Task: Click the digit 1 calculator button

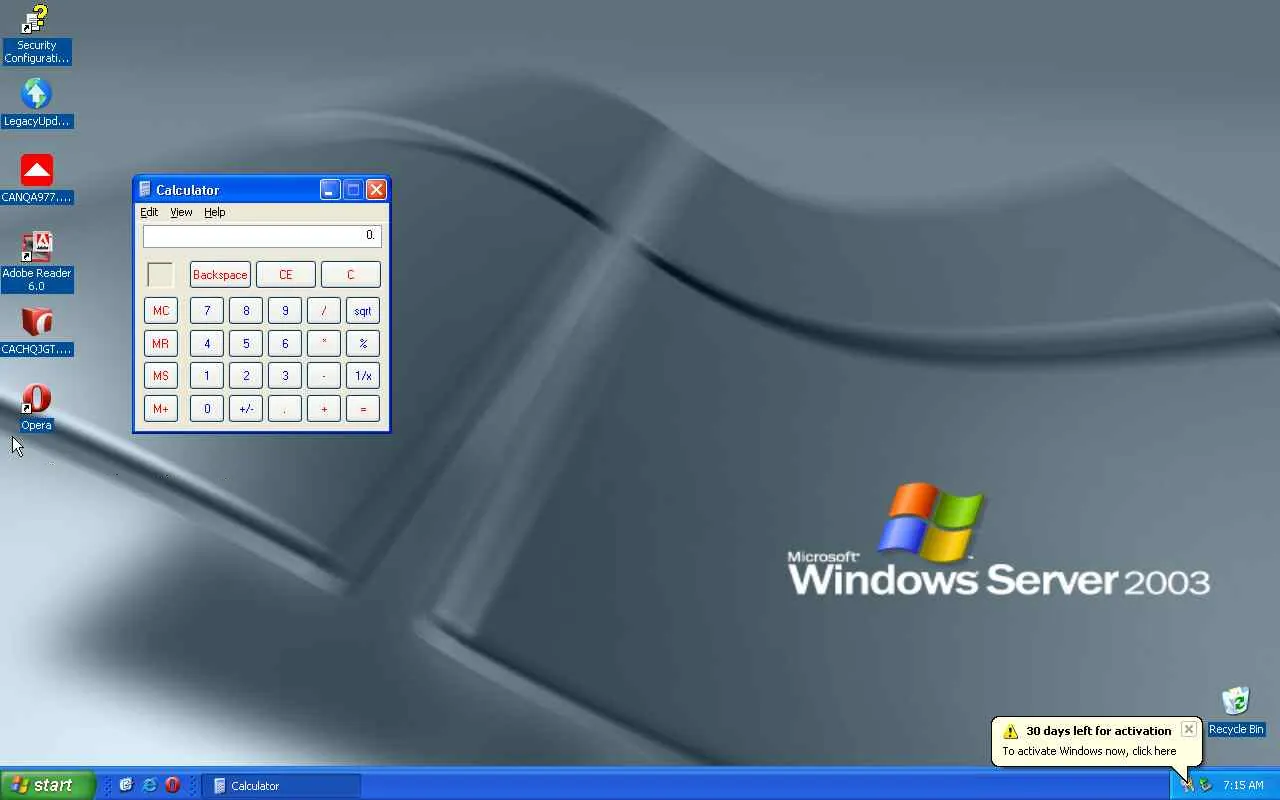Action: pos(207,376)
